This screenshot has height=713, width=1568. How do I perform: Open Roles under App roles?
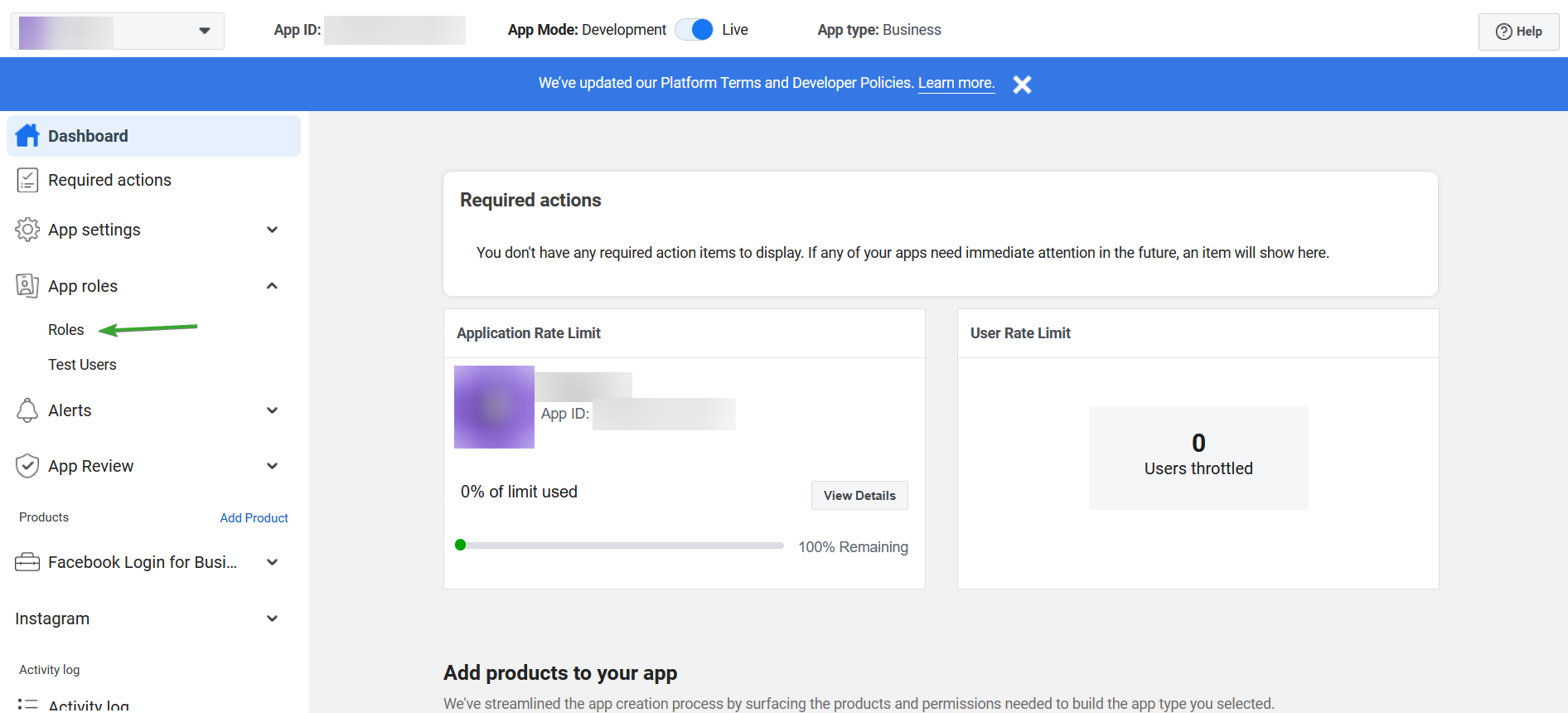tap(66, 330)
